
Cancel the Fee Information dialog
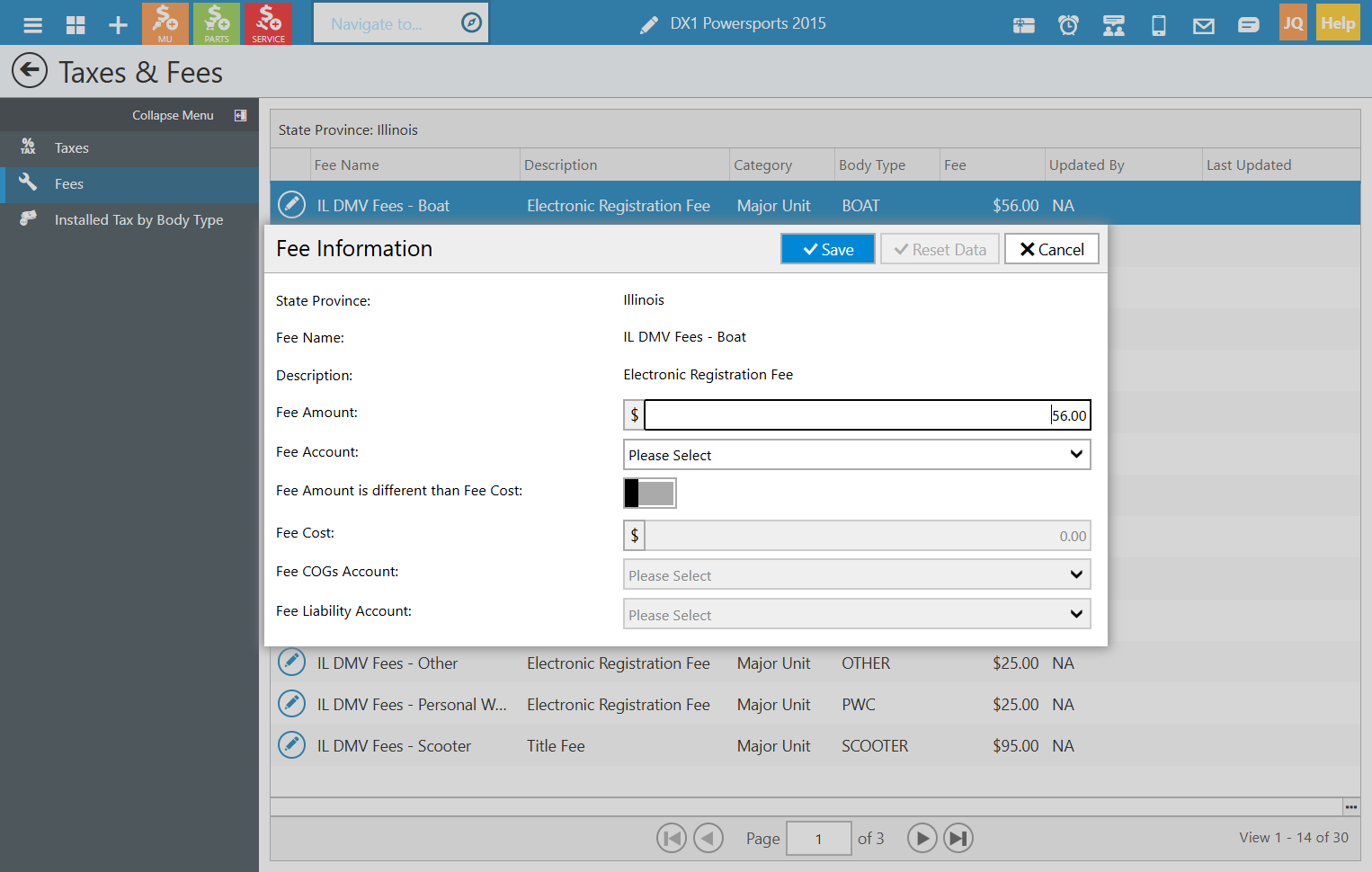[1052, 249]
